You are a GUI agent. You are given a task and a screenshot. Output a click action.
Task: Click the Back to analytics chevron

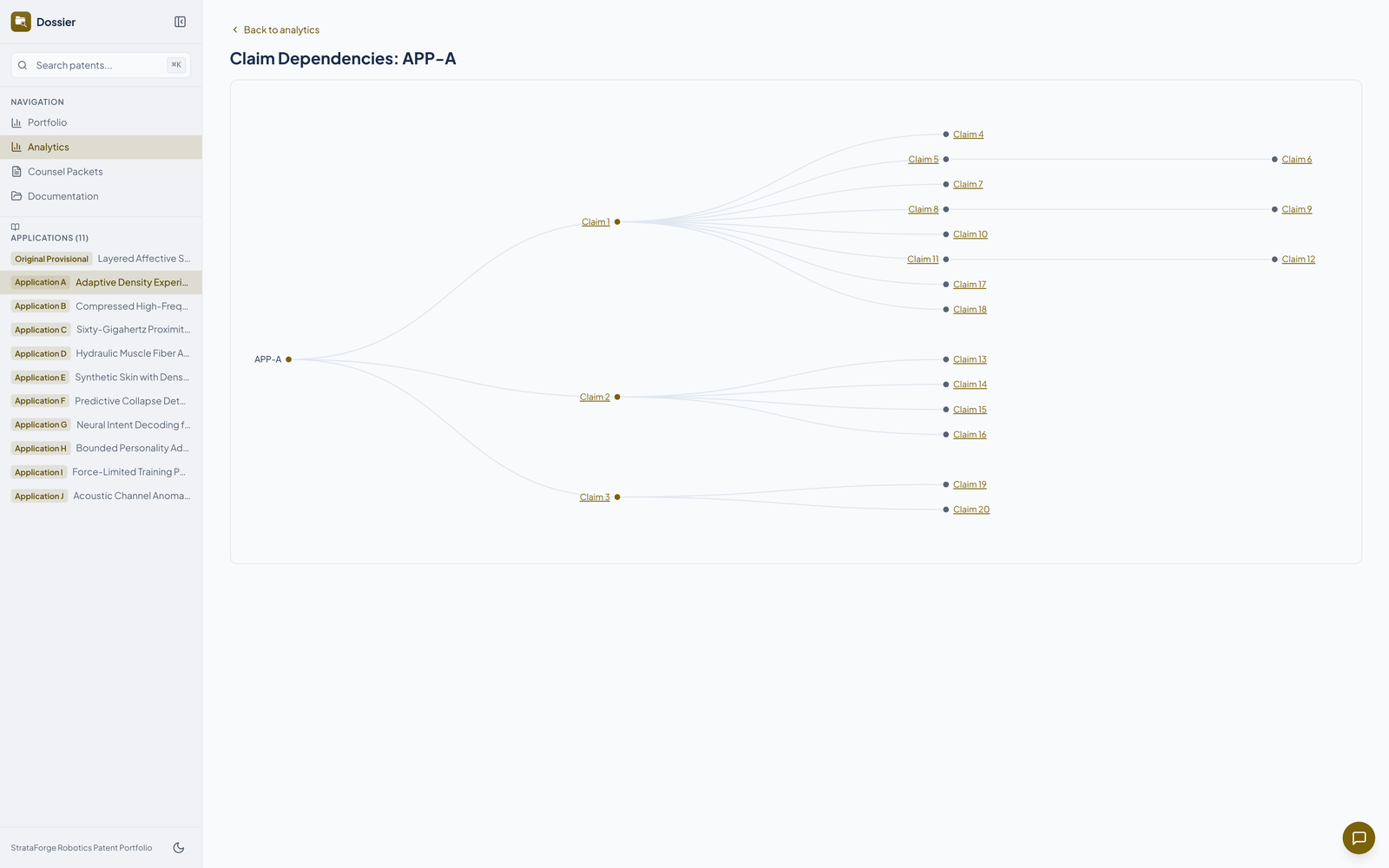pos(234,30)
